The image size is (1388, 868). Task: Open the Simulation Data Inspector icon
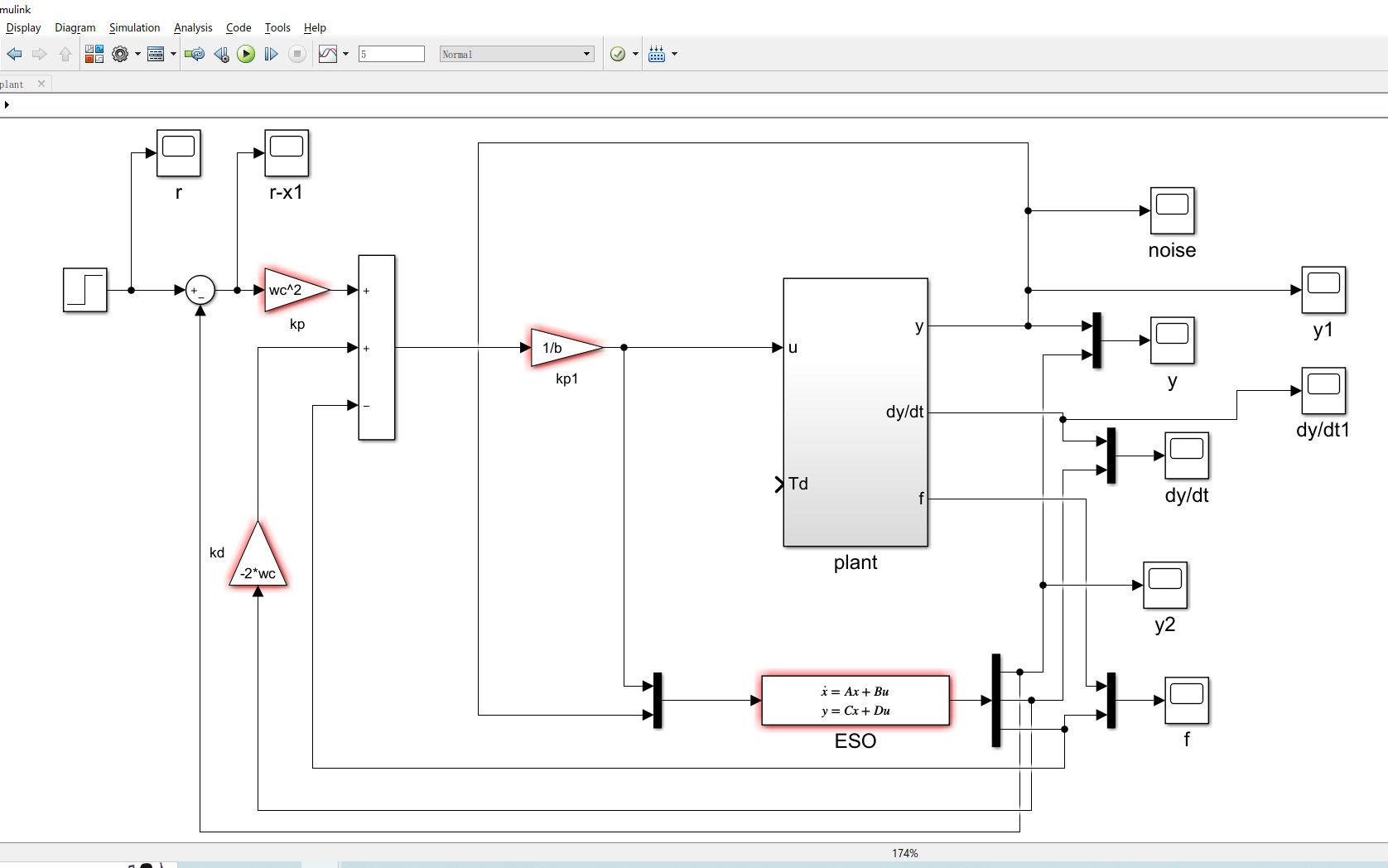coord(328,54)
